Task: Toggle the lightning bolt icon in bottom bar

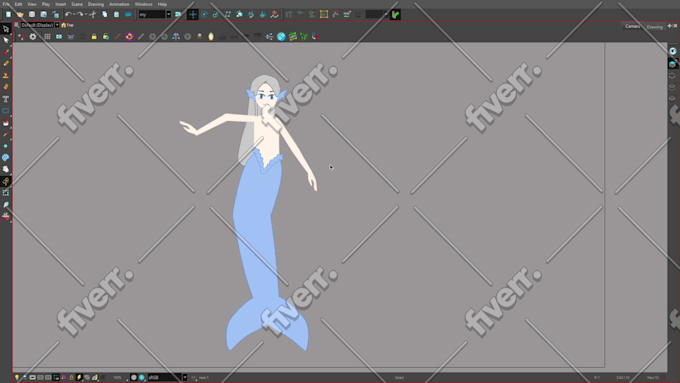Action: pos(79,377)
